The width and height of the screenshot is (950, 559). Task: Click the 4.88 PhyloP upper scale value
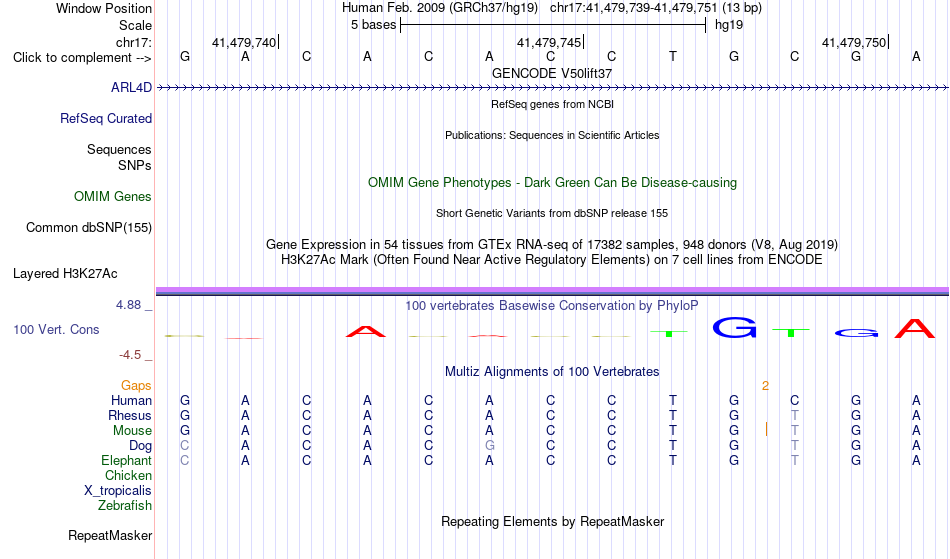(128, 305)
